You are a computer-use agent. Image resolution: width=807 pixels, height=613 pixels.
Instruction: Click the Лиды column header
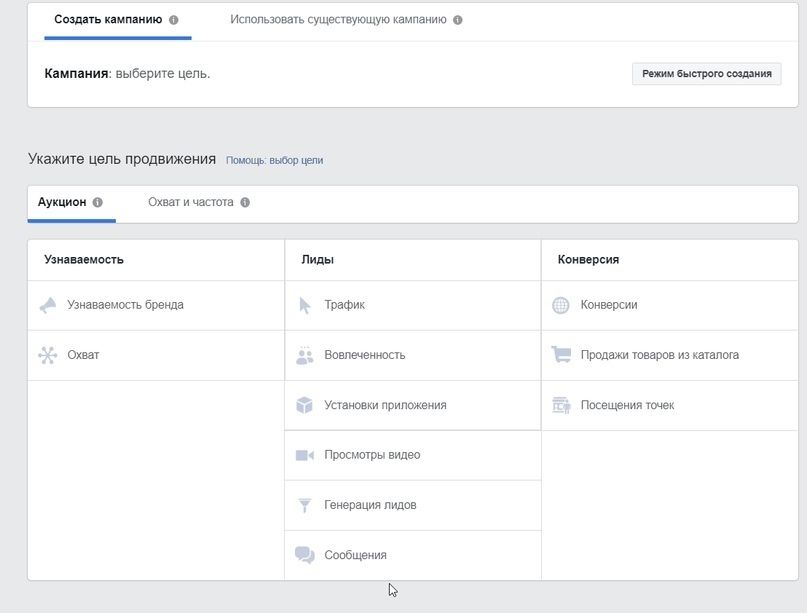[318, 259]
